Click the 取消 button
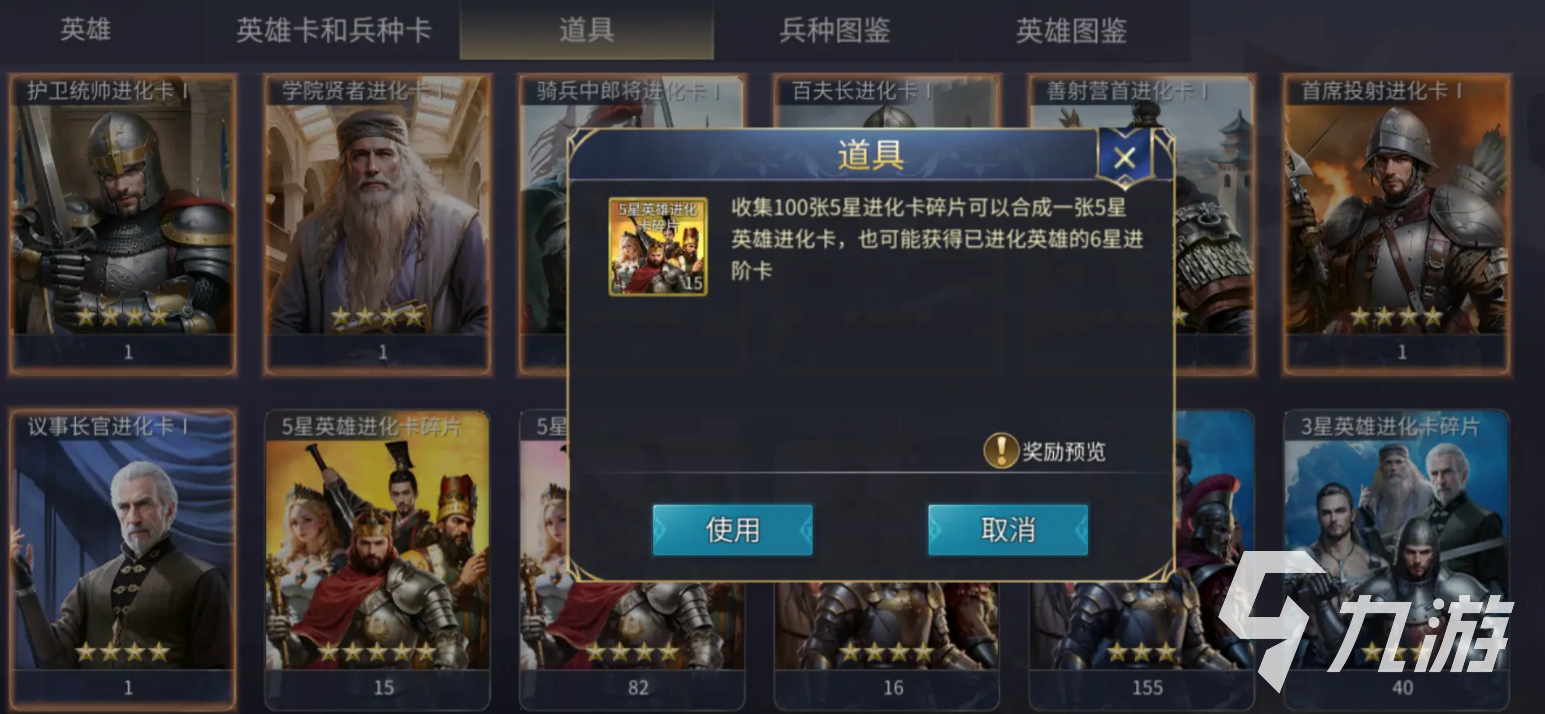 click(1007, 530)
